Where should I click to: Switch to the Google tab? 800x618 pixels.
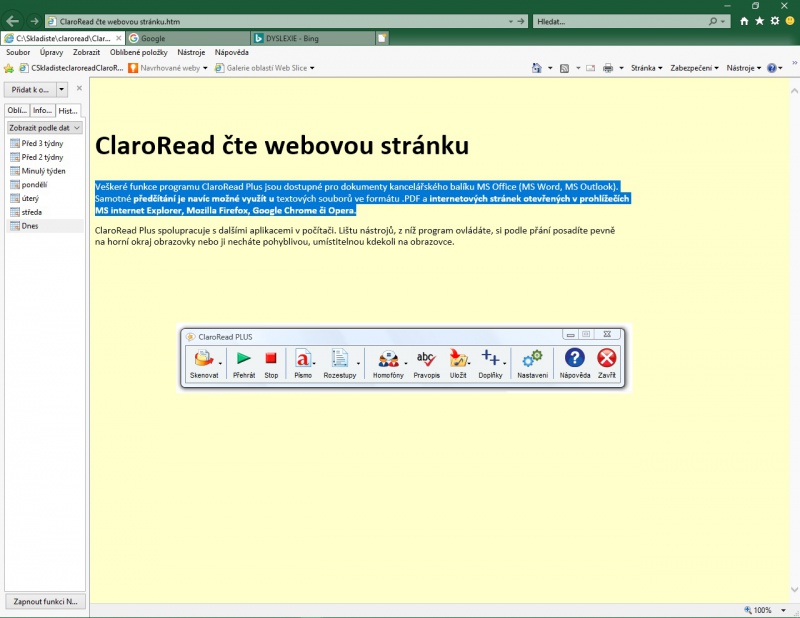(x=188, y=38)
